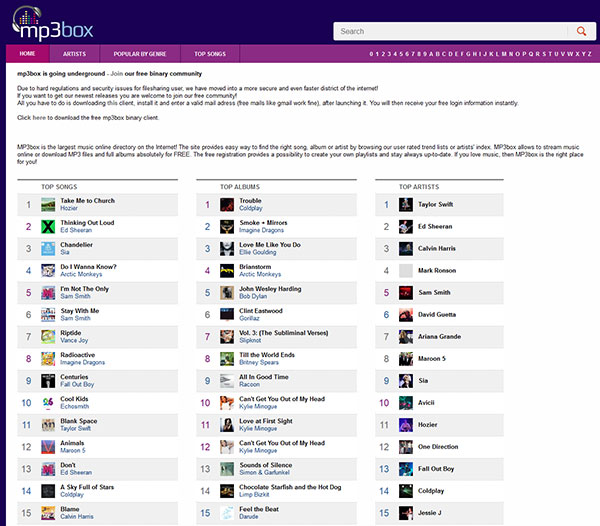Open the POPULAR BY GENRE tab
The height and width of the screenshot is (526, 600).
click(x=140, y=54)
